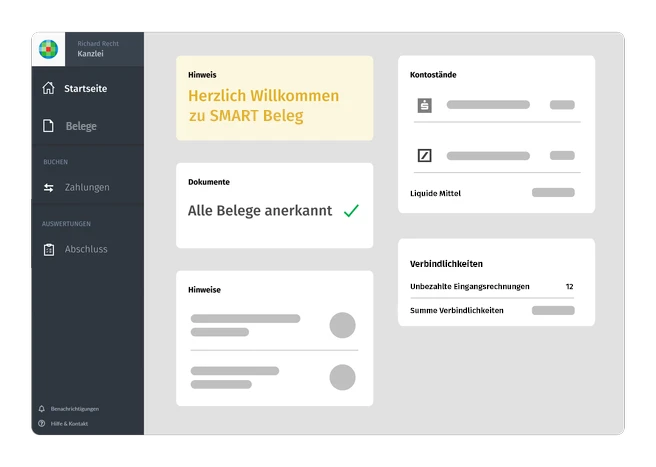656x467 pixels.
Task: Click the green checkmark in Dokumente
Action: 351,211
